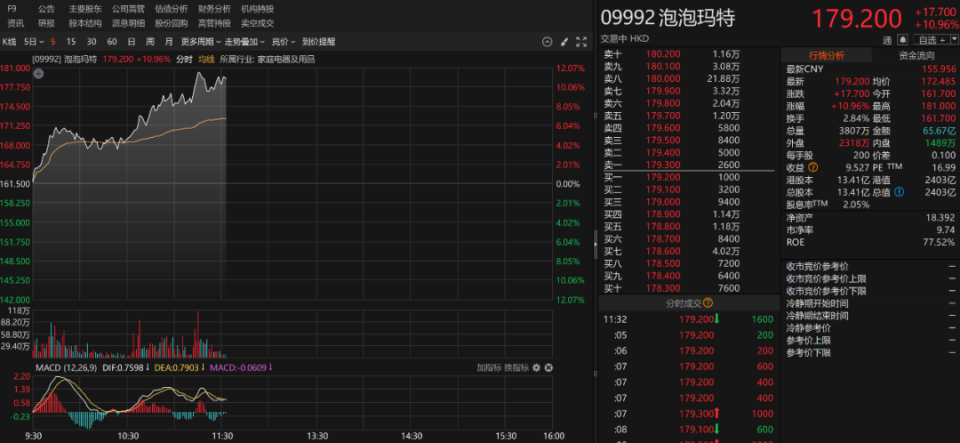This screenshot has height=443, width=960.
Task: Click the collapse-up circle icon in chart toolbar
Action: (x=547, y=42)
